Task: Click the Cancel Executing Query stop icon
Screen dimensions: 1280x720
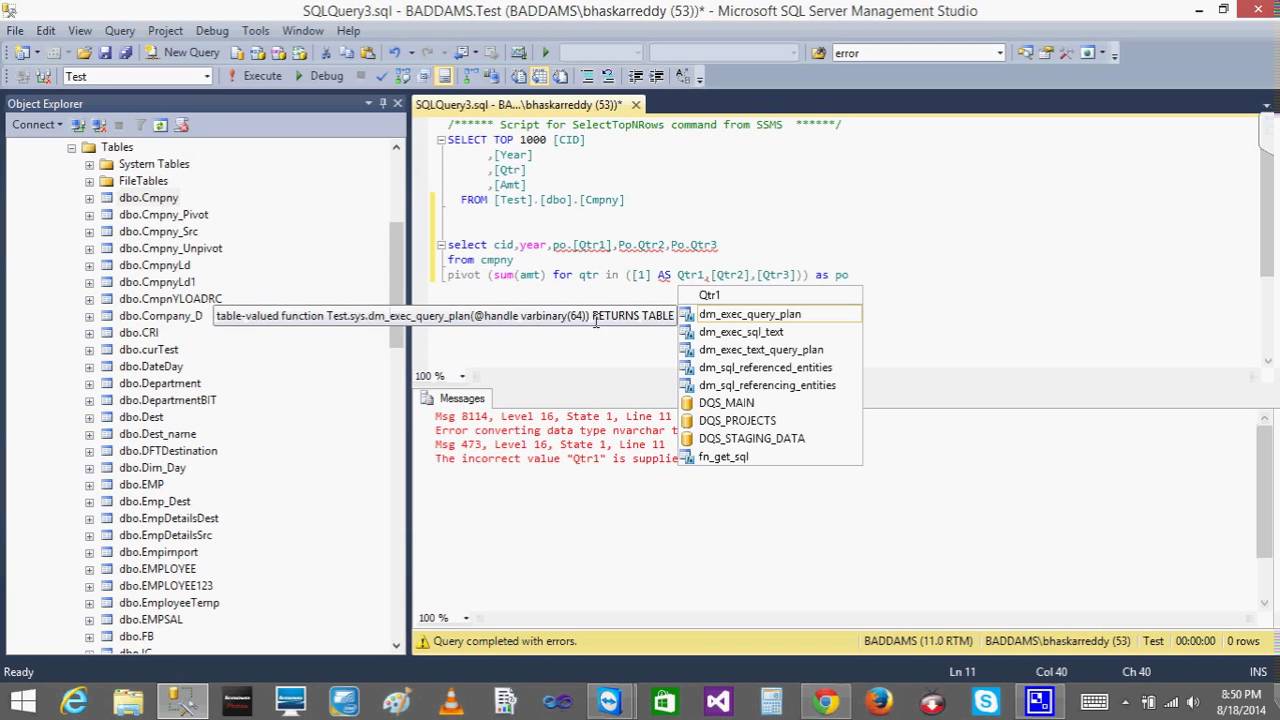Action: [361, 76]
